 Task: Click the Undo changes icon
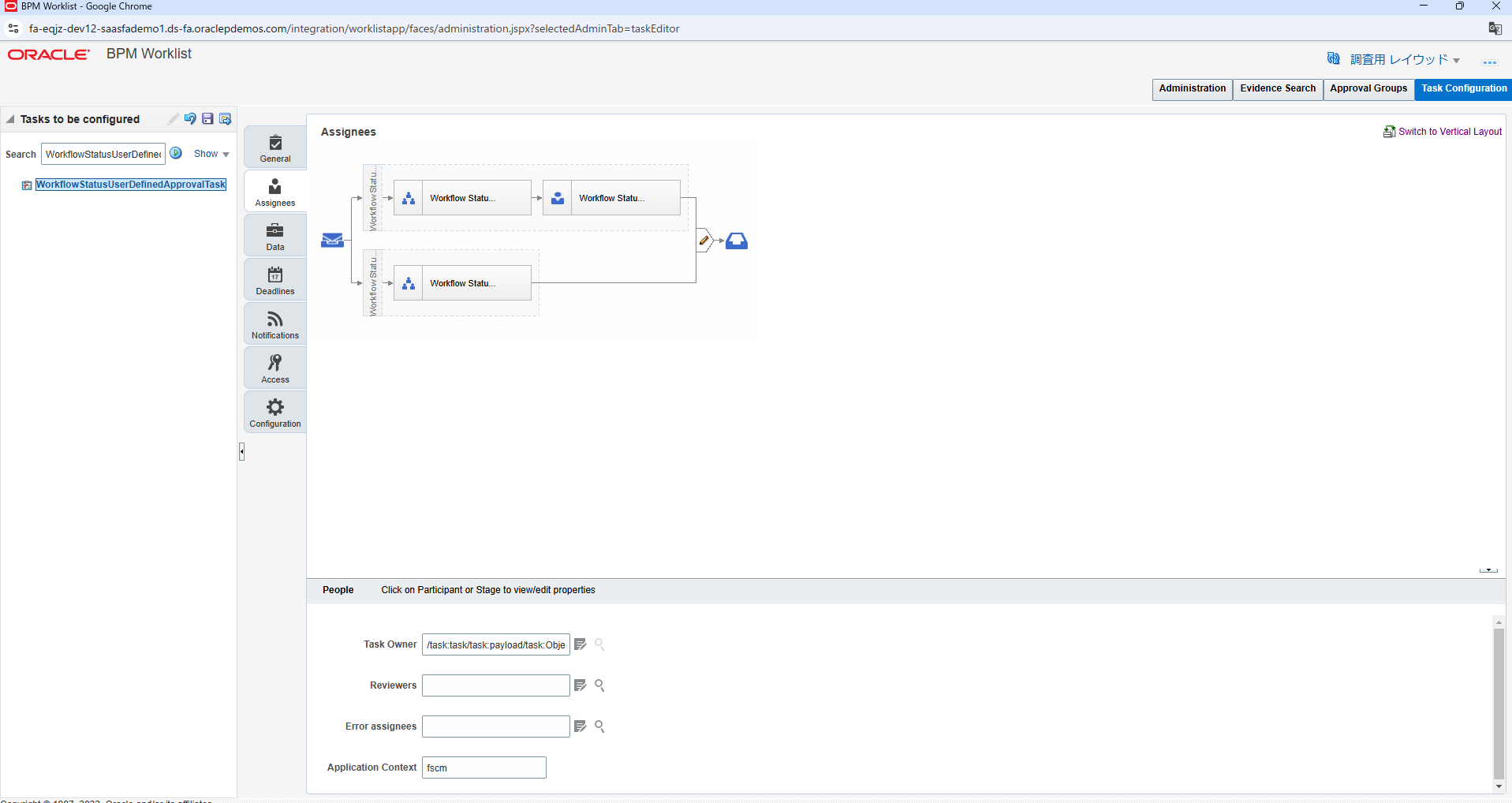(x=190, y=118)
